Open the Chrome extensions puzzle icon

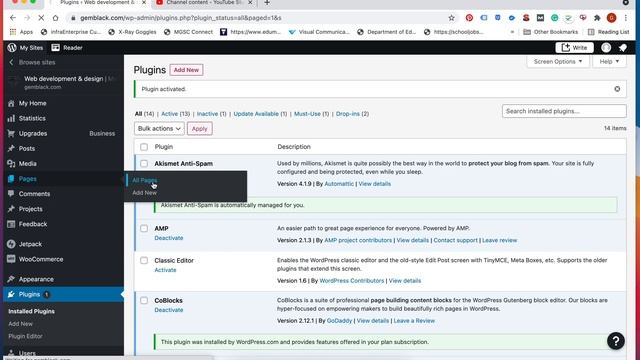click(x=597, y=18)
